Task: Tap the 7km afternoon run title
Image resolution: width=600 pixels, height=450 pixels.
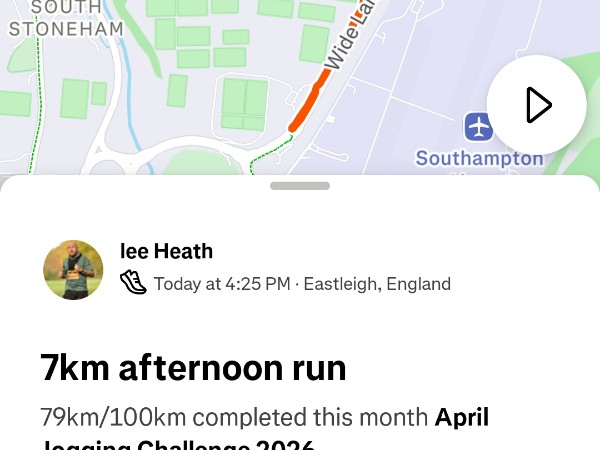Action: click(x=193, y=368)
